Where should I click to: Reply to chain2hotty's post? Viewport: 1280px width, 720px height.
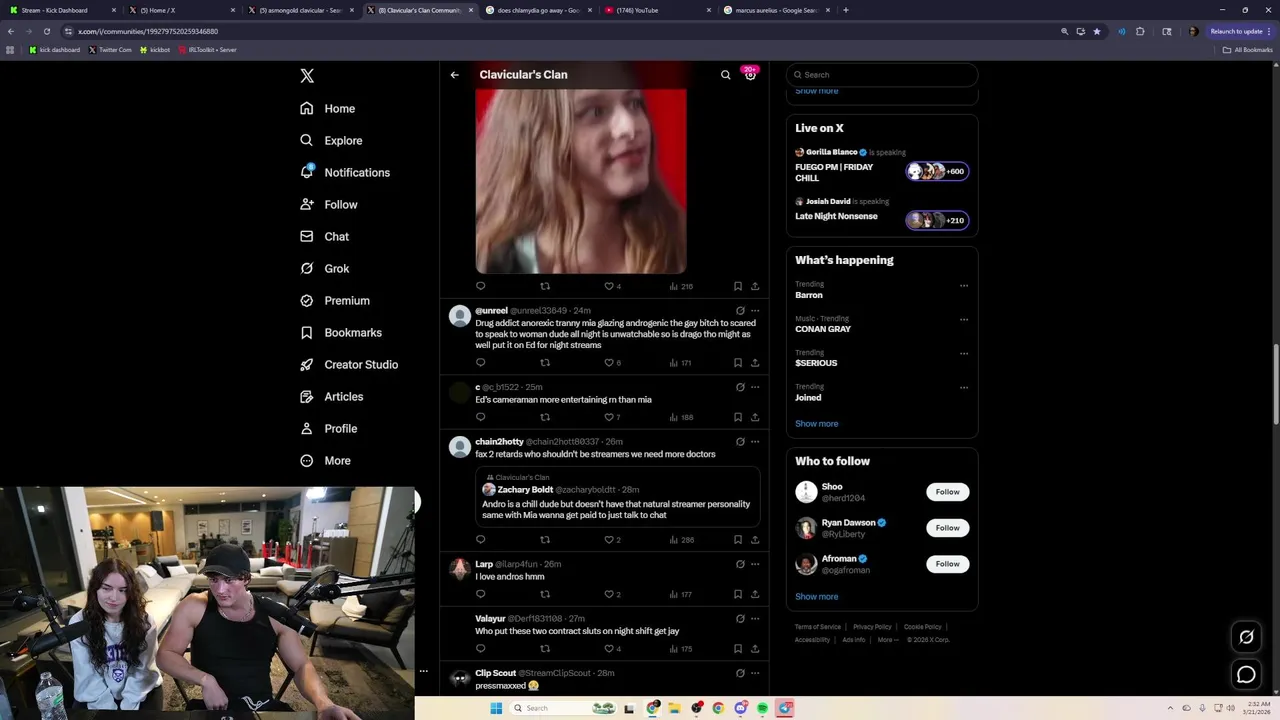pyautogui.click(x=480, y=540)
